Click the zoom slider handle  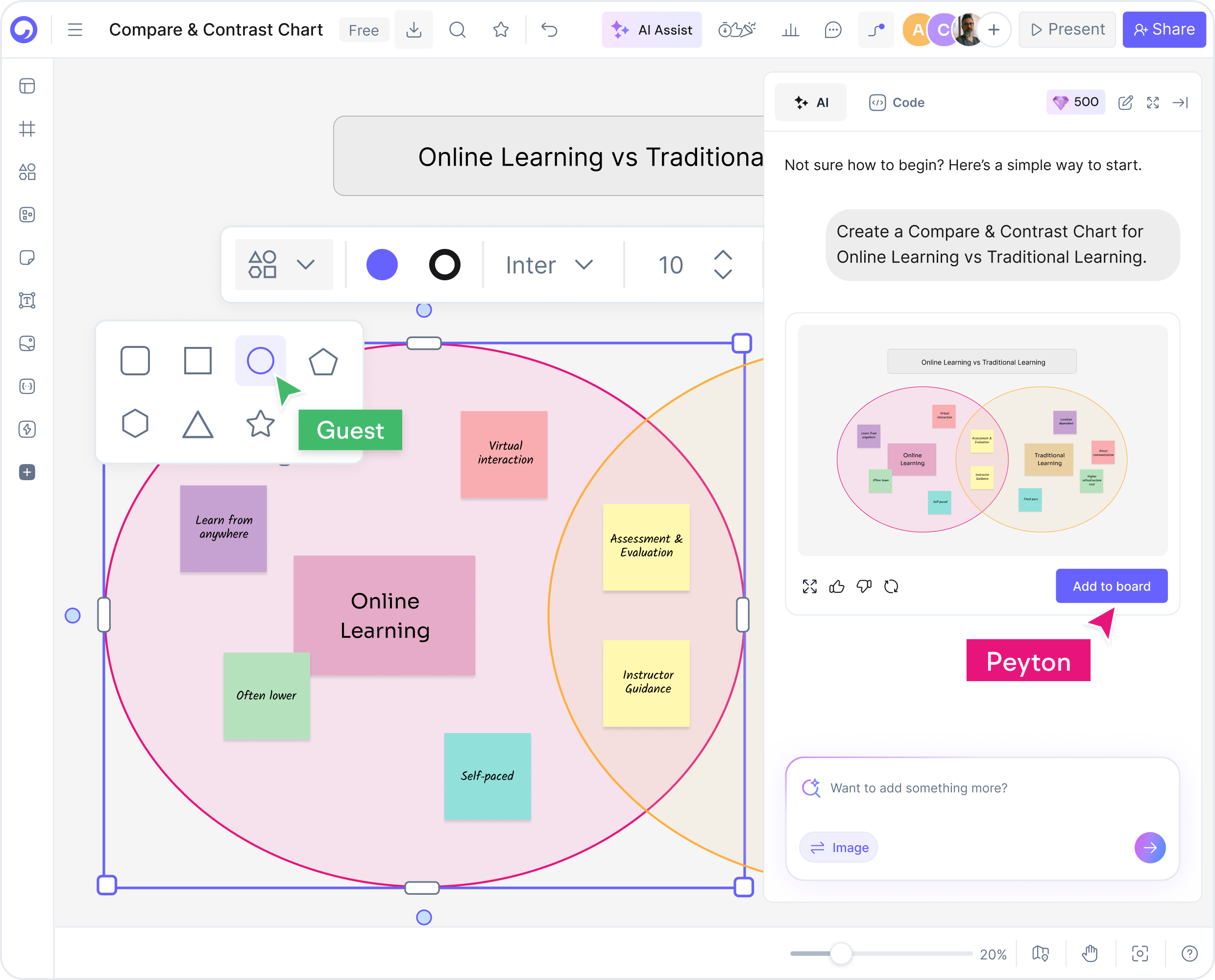click(x=841, y=954)
